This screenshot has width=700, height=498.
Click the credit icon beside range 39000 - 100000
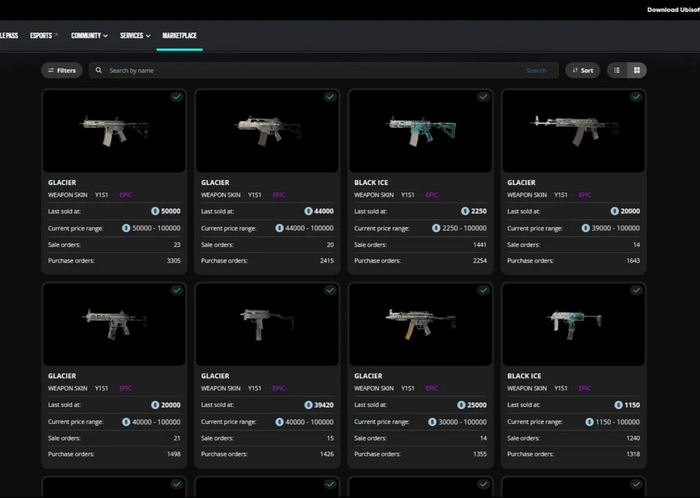point(585,228)
